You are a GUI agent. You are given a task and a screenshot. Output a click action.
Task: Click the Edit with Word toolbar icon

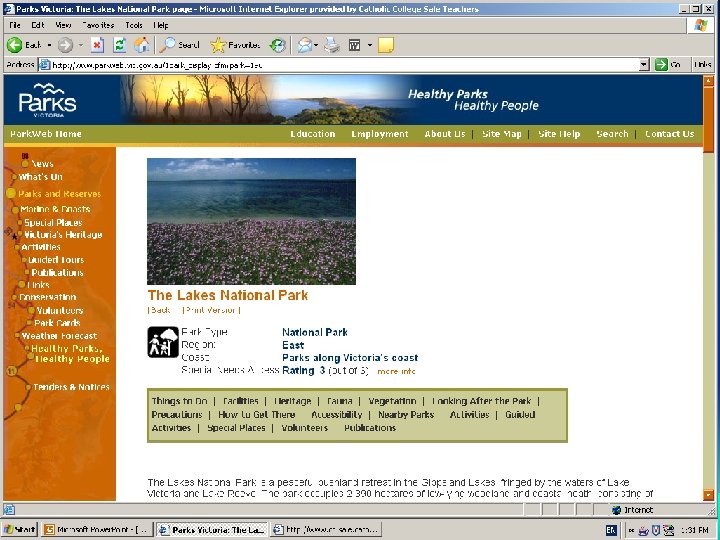pyautogui.click(x=354, y=45)
